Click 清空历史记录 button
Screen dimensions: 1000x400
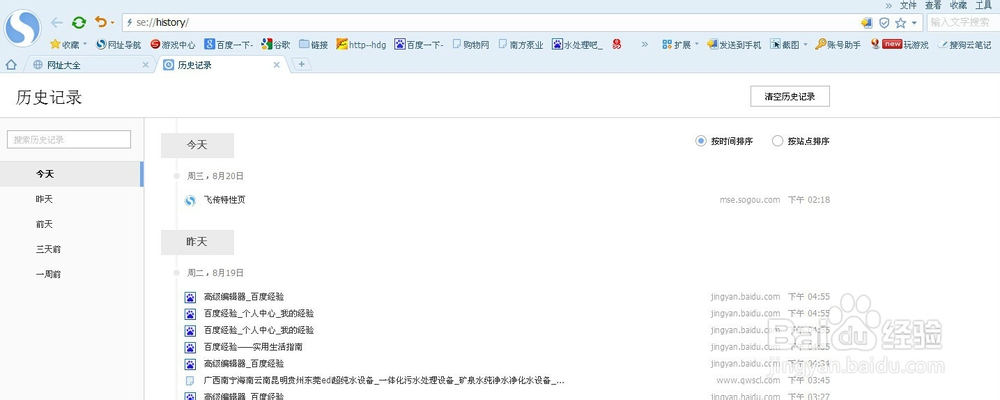pos(790,97)
